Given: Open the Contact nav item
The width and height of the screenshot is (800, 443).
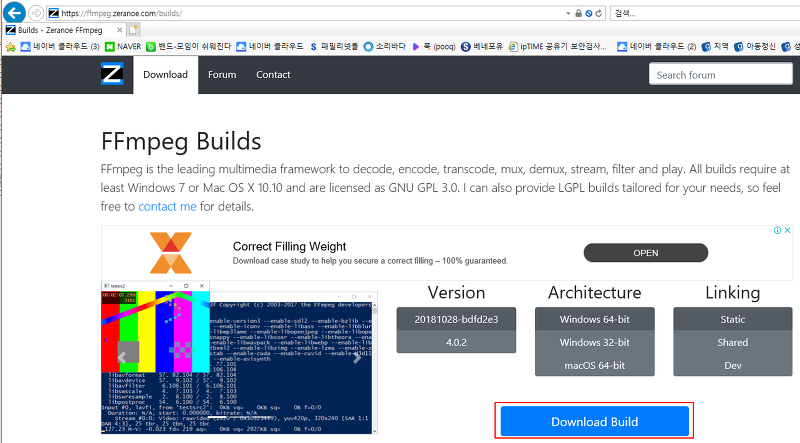Looking at the screenshot, I should coord(273,75).
